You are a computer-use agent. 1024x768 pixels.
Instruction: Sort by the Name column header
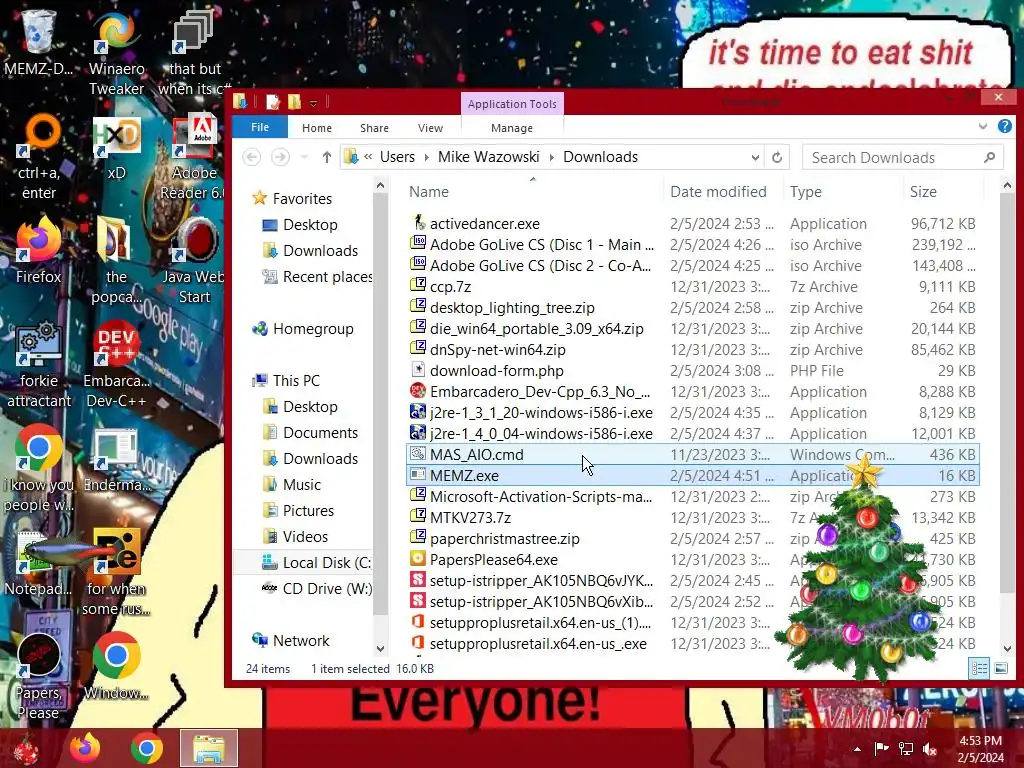(533, 191)
